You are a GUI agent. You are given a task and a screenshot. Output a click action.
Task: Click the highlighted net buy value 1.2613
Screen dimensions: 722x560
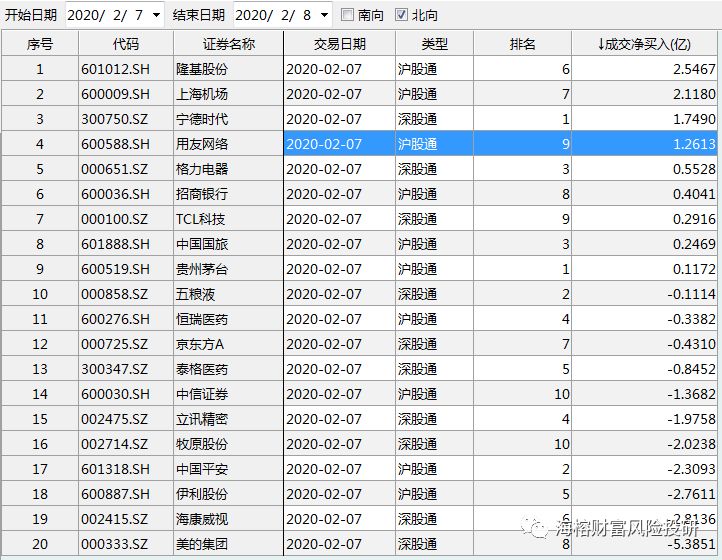coord(644,144)
